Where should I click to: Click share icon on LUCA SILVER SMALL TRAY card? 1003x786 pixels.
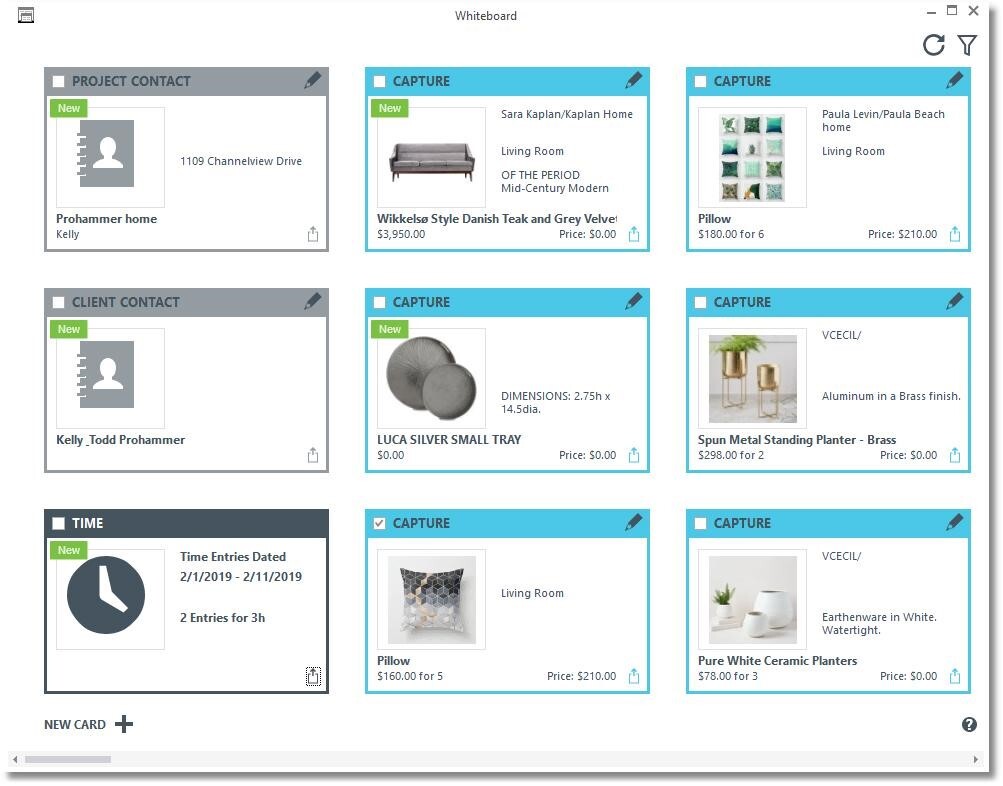pyautogui.click(x=634, y=456)
